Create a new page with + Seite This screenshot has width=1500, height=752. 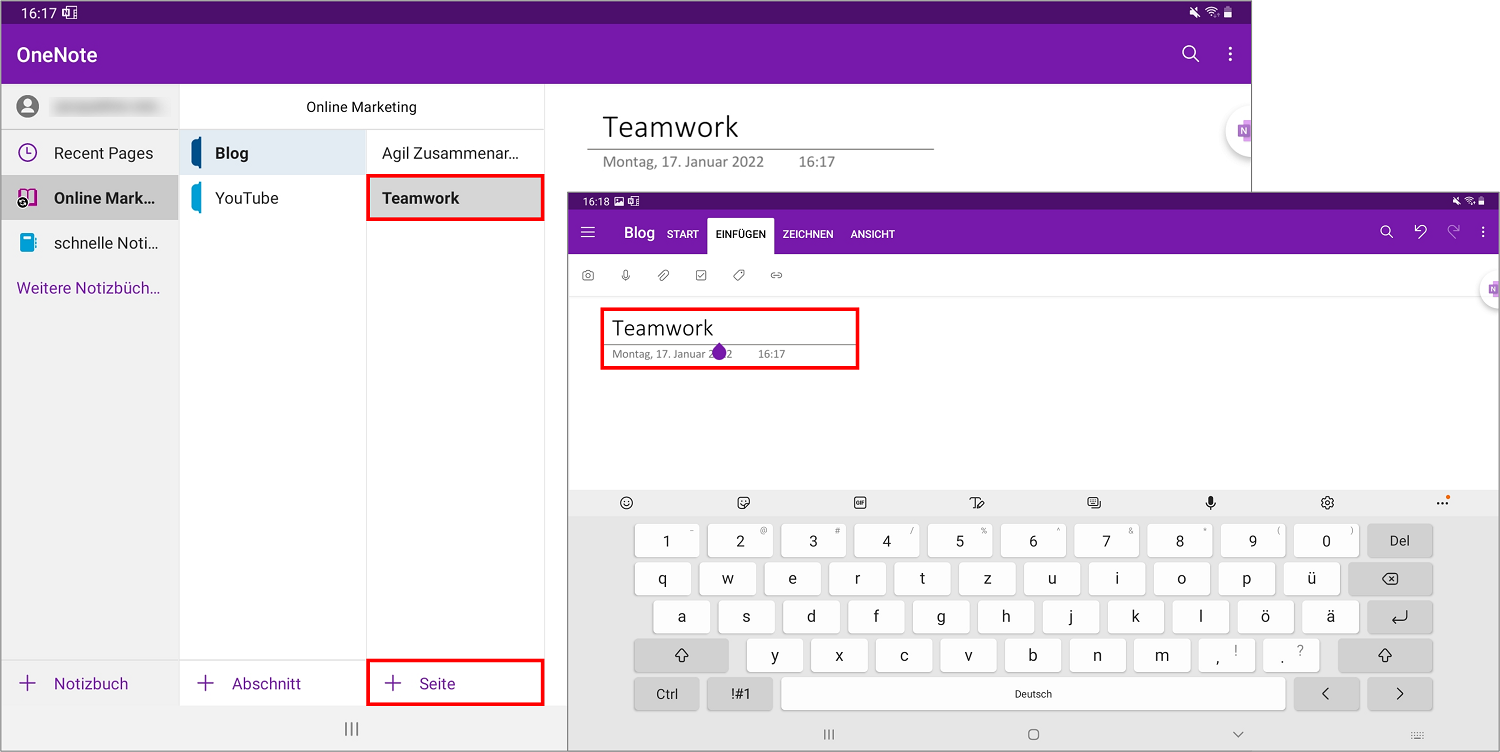(x=456, y=684)
